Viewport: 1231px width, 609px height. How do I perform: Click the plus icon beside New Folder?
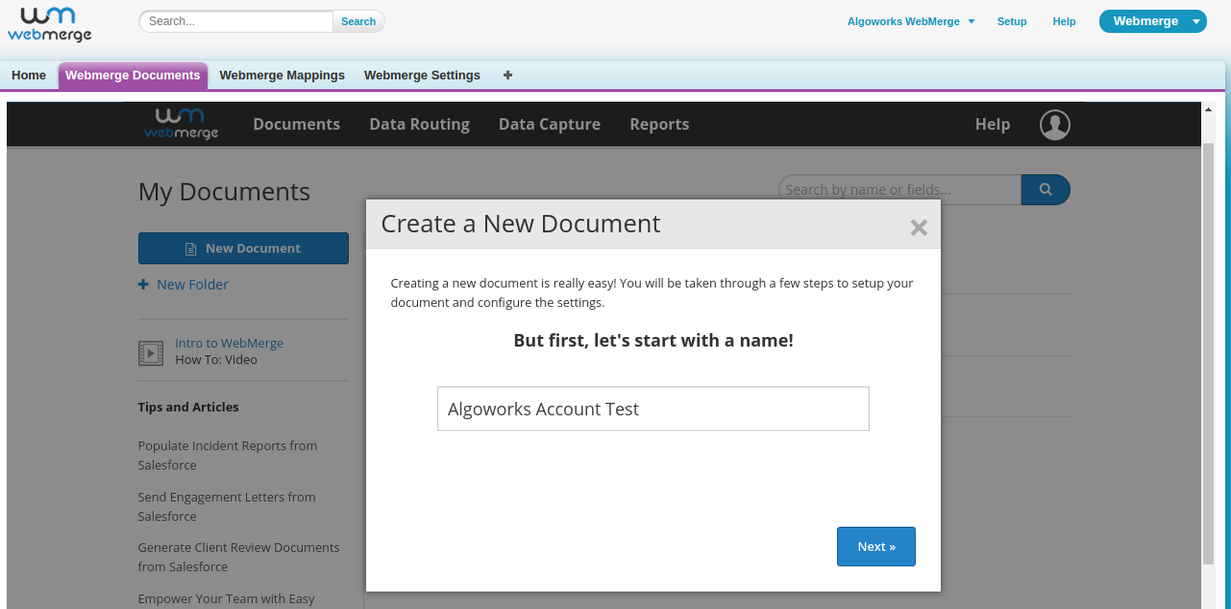(x=143, y=285)
